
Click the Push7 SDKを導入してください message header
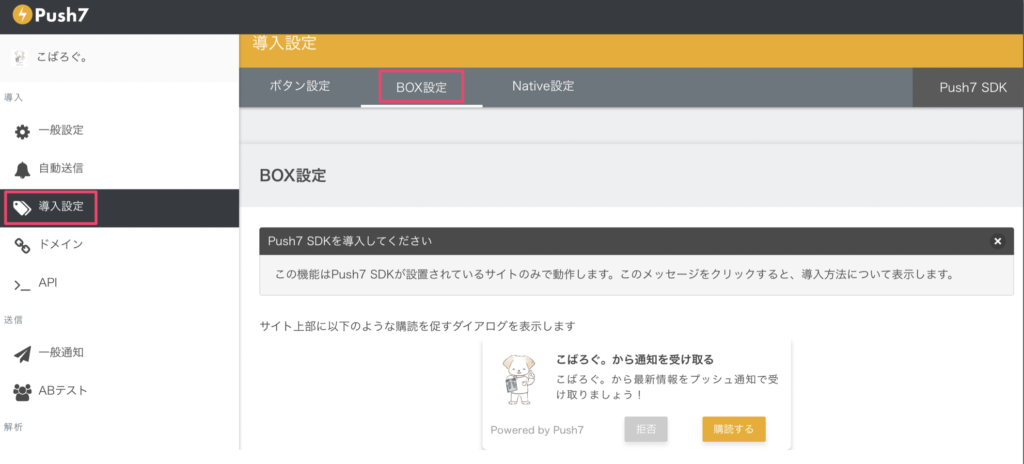(636, 241)
